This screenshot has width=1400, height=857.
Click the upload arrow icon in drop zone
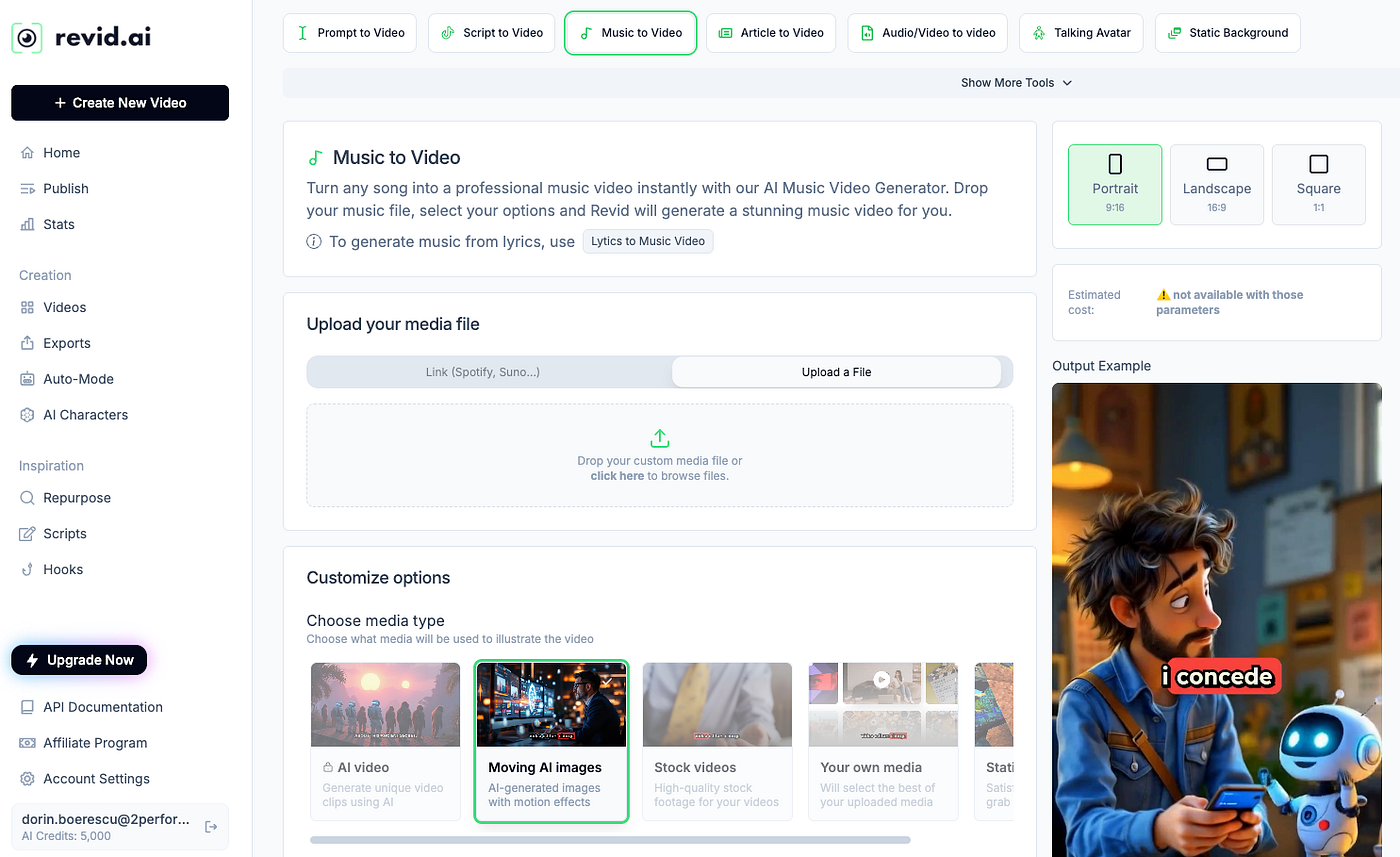[660, 438]
